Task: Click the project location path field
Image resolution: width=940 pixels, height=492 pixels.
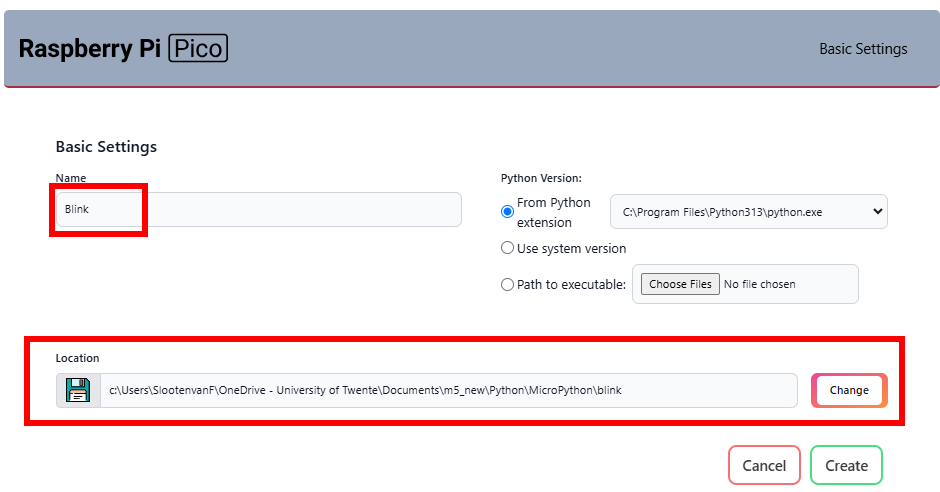Action: [x=448, y=390]
